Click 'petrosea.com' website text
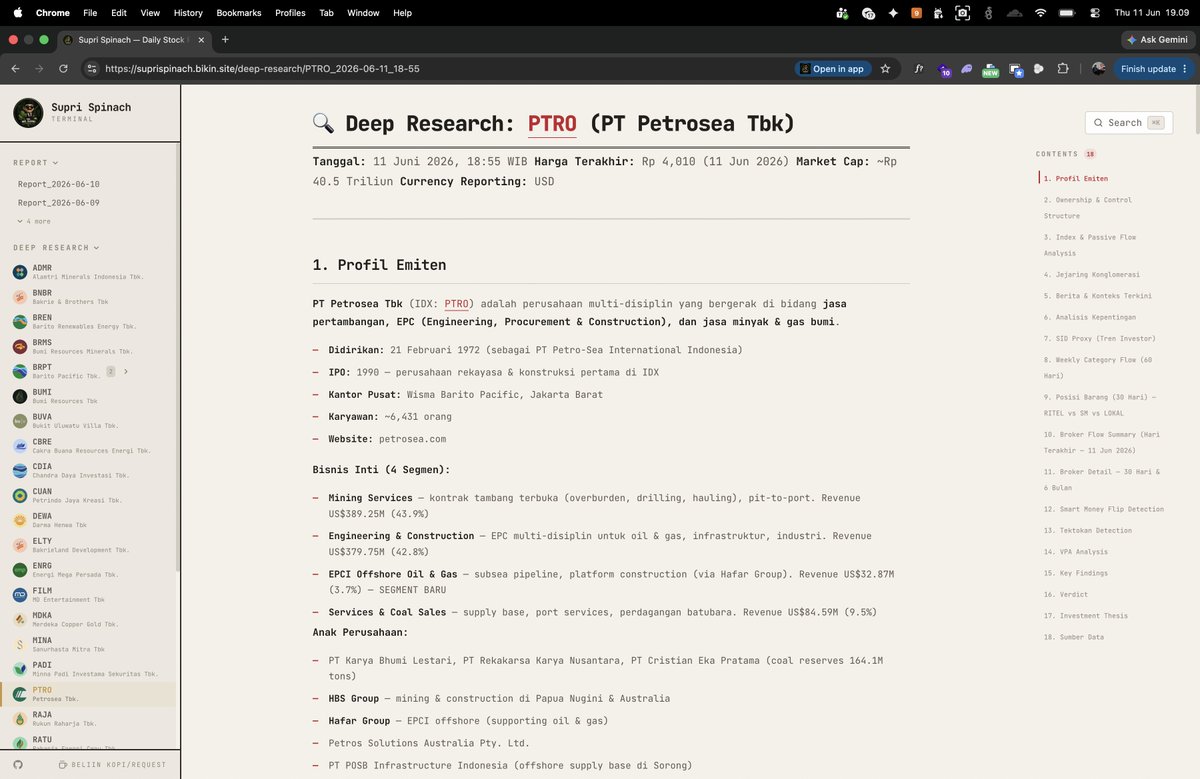This screenshot has height=779, width=1200. 412,439
